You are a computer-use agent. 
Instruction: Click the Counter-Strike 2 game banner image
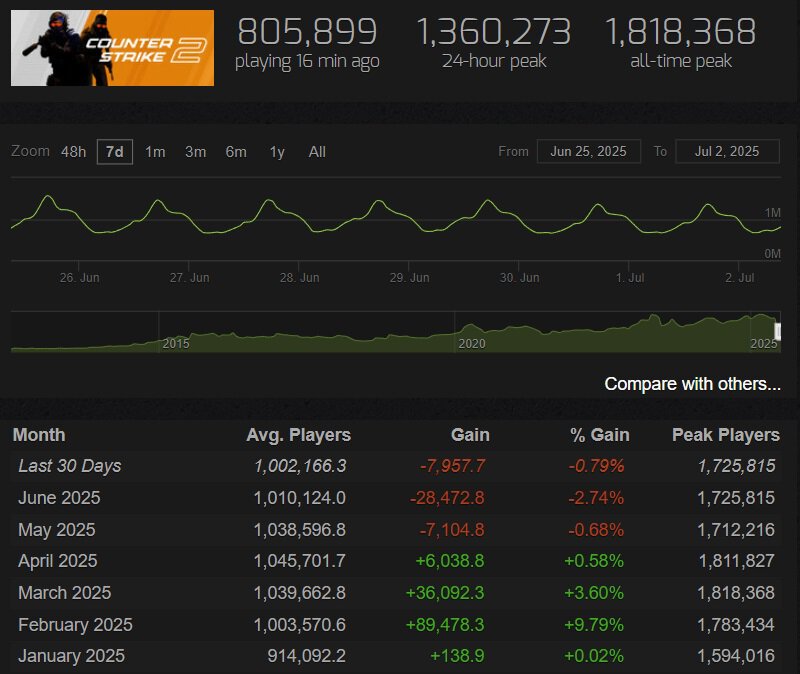tap(112, 48)
